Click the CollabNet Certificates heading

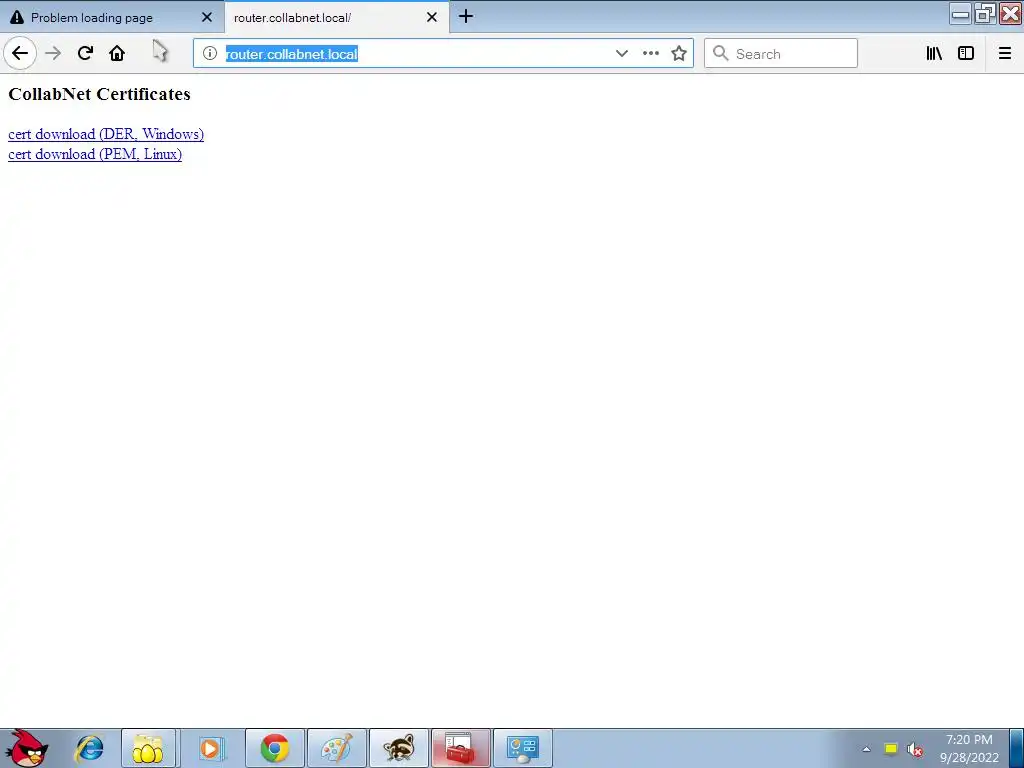(99, 94)
